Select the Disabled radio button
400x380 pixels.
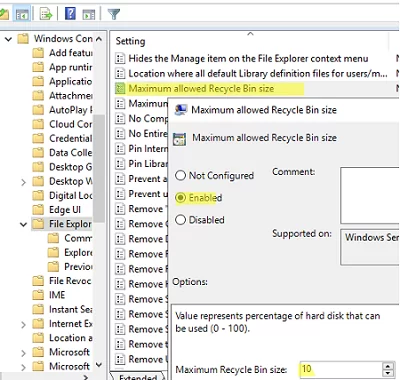click(180, 220)
